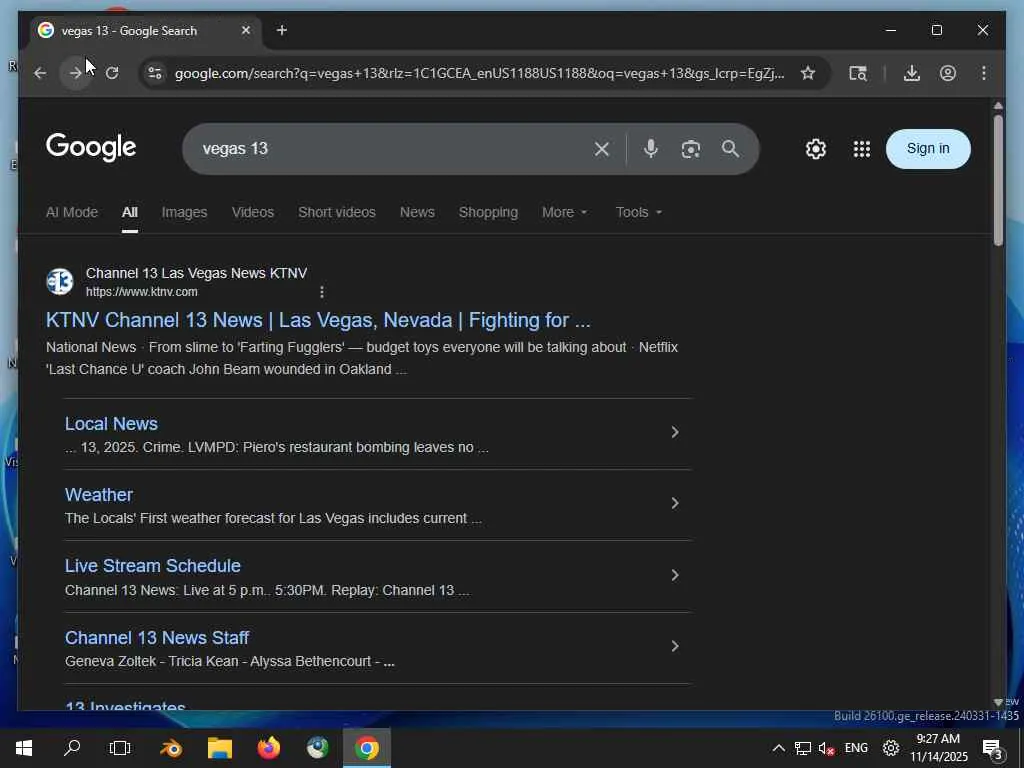Open File Explorer from taskbar
Screen dimensions: 1024x768
click(220, 748)
